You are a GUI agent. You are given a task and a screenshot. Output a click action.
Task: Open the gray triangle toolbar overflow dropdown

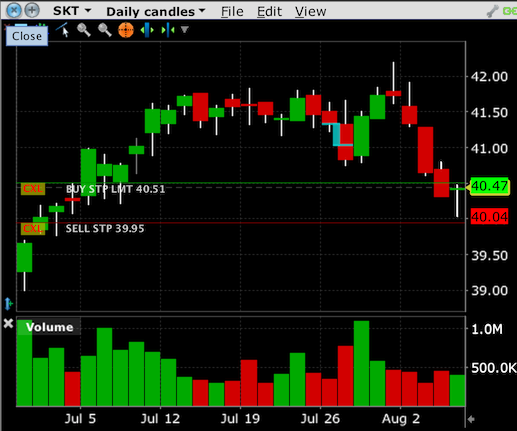185,30
